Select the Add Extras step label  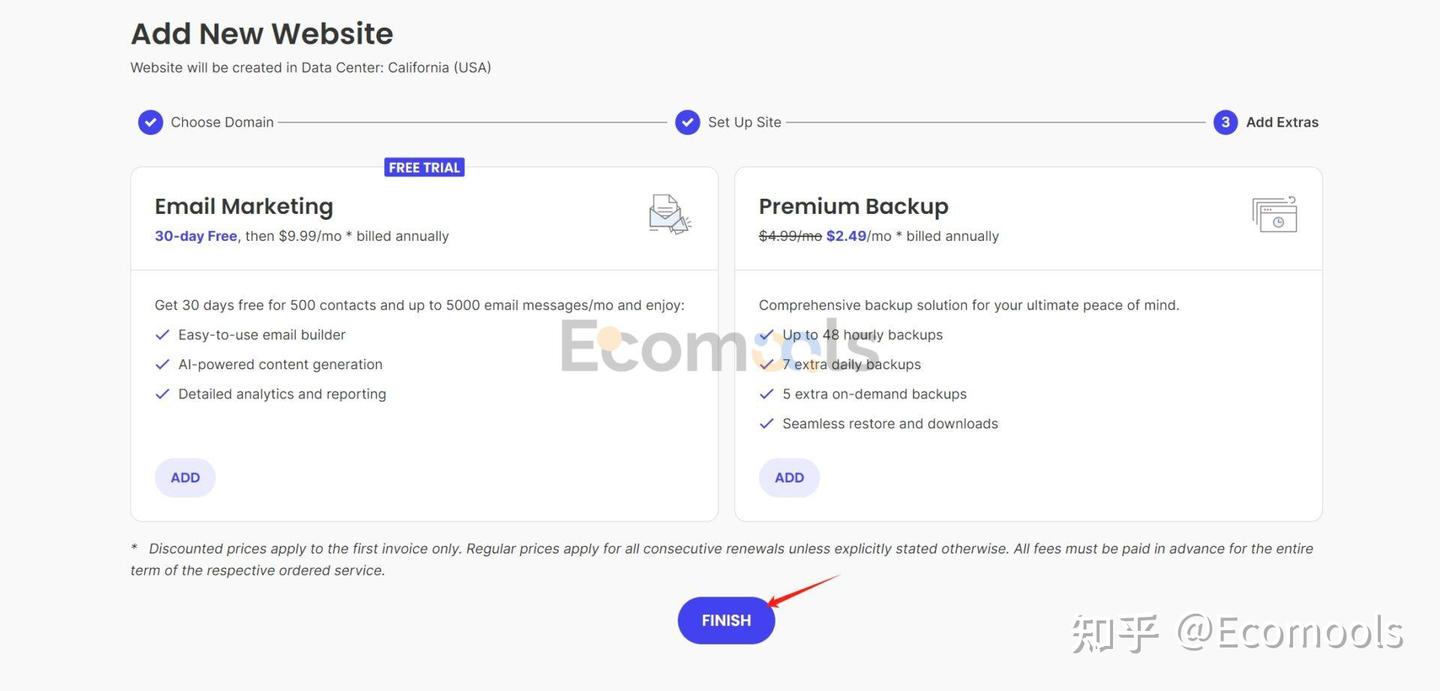(1282, 122)
